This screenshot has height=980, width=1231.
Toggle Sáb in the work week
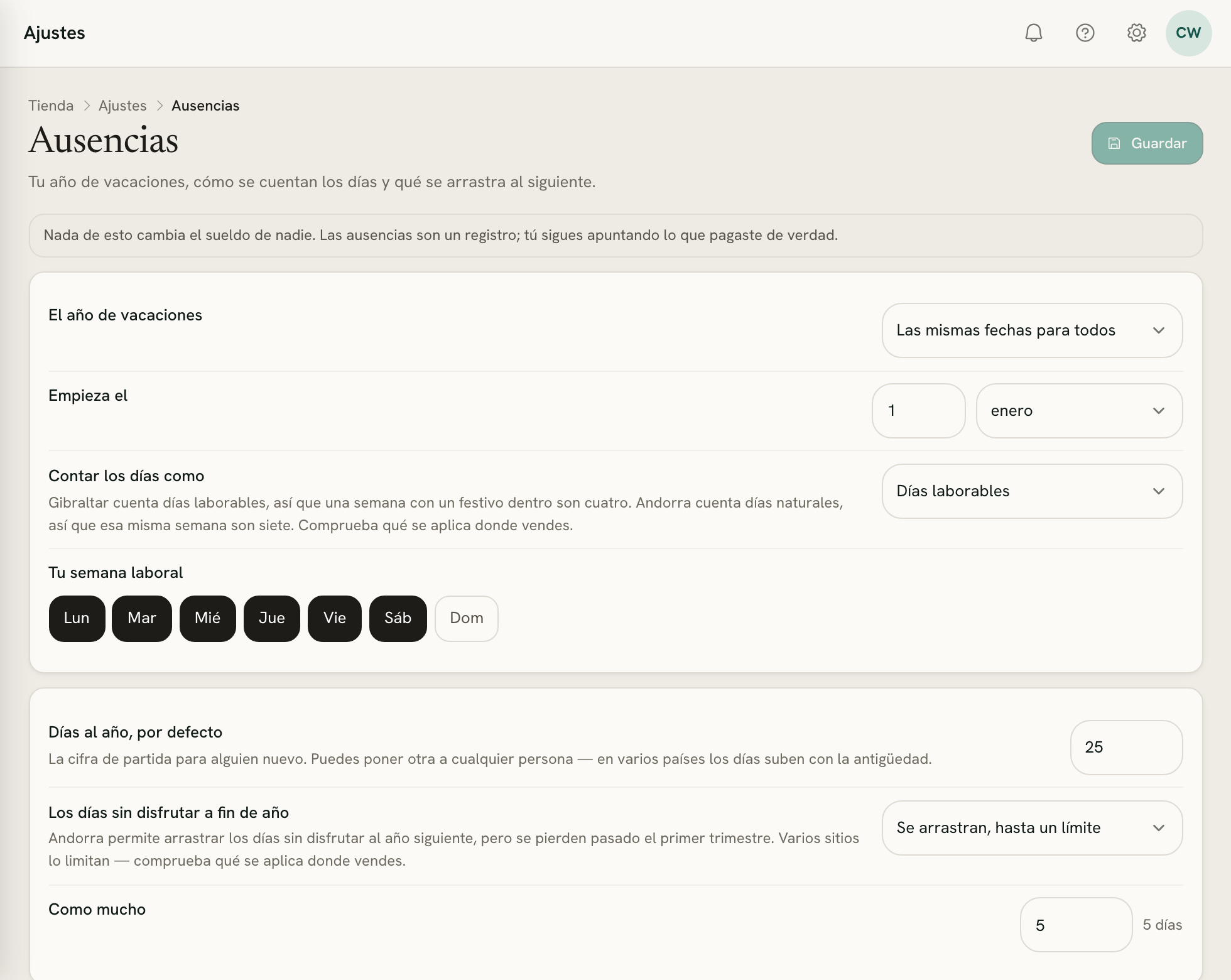(398, 618)
